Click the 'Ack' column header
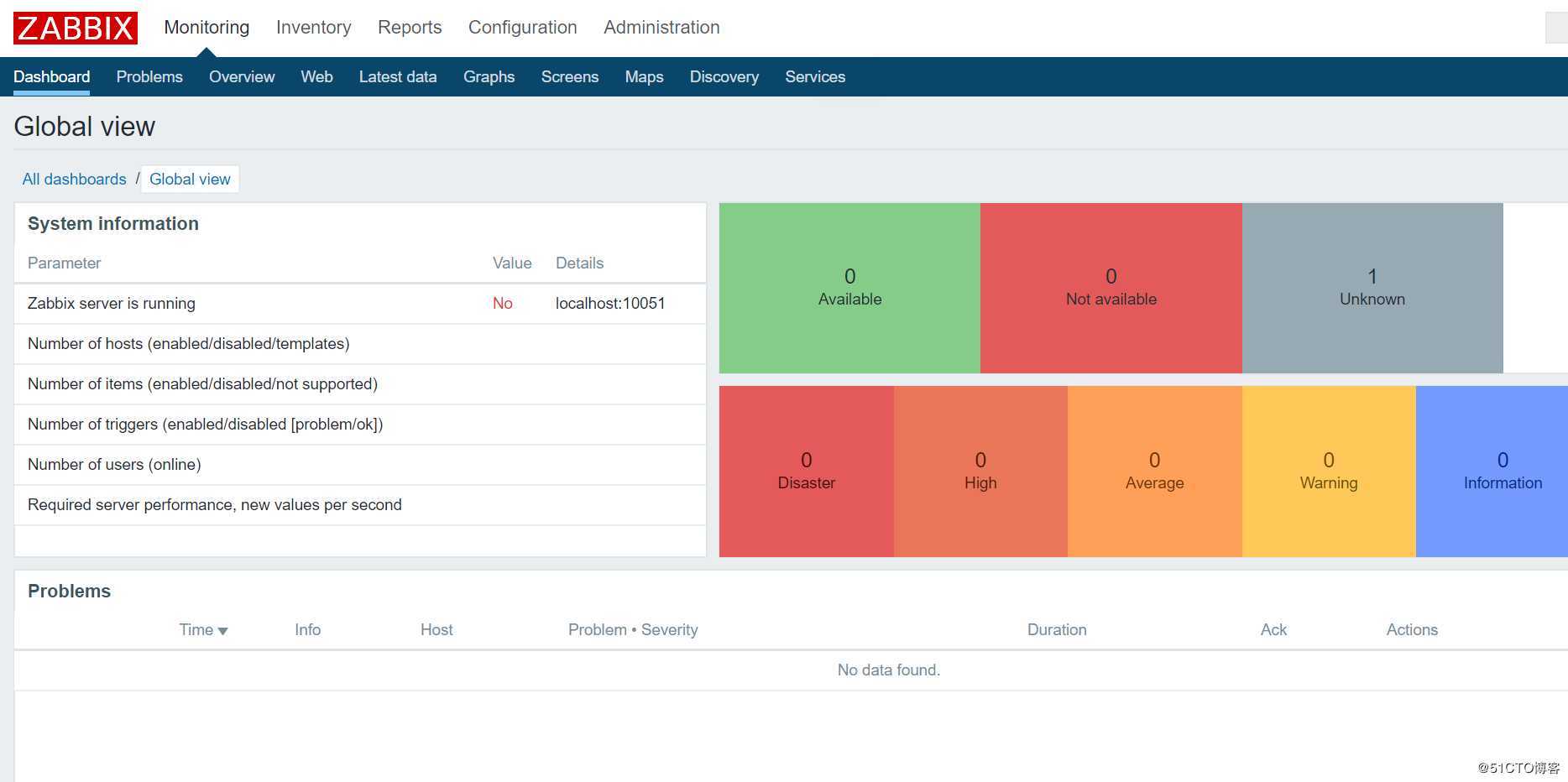The image size is (1568, 782). click(1273, 629)
